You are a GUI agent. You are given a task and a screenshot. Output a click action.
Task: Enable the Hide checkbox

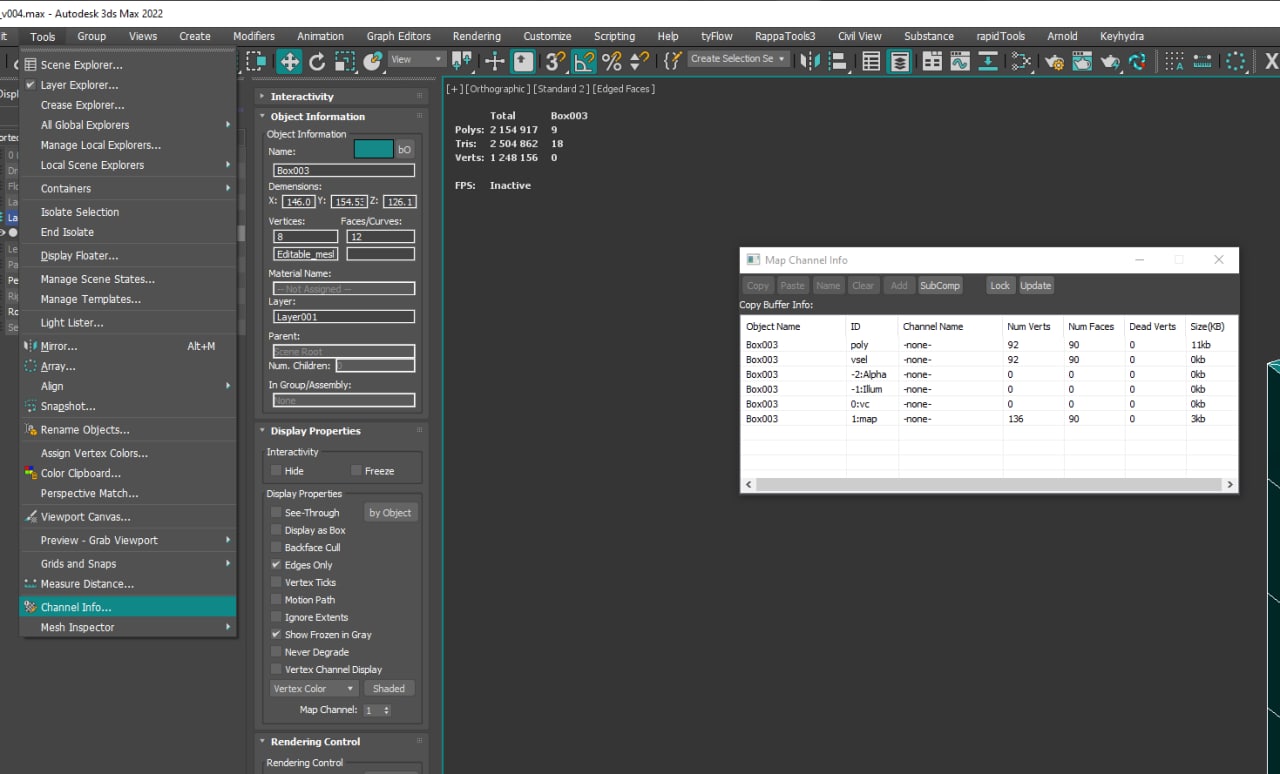click(276, 471)
